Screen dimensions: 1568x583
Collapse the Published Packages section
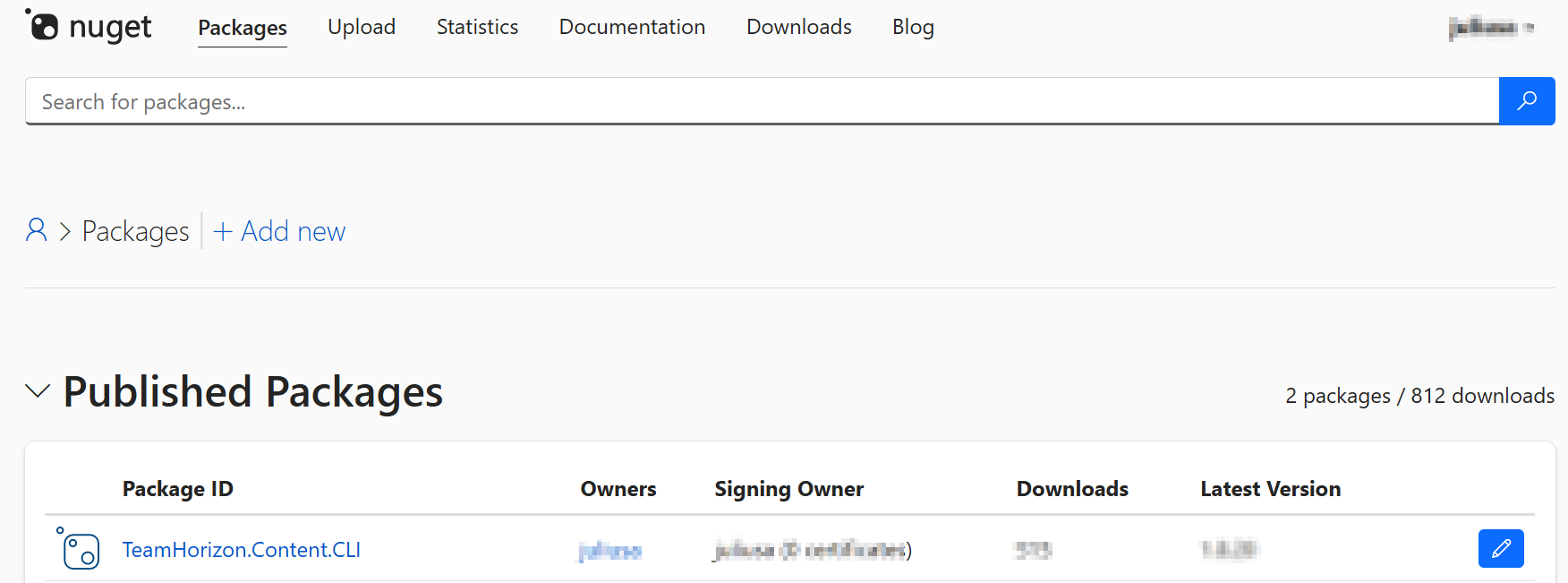(x=38, y=391)
